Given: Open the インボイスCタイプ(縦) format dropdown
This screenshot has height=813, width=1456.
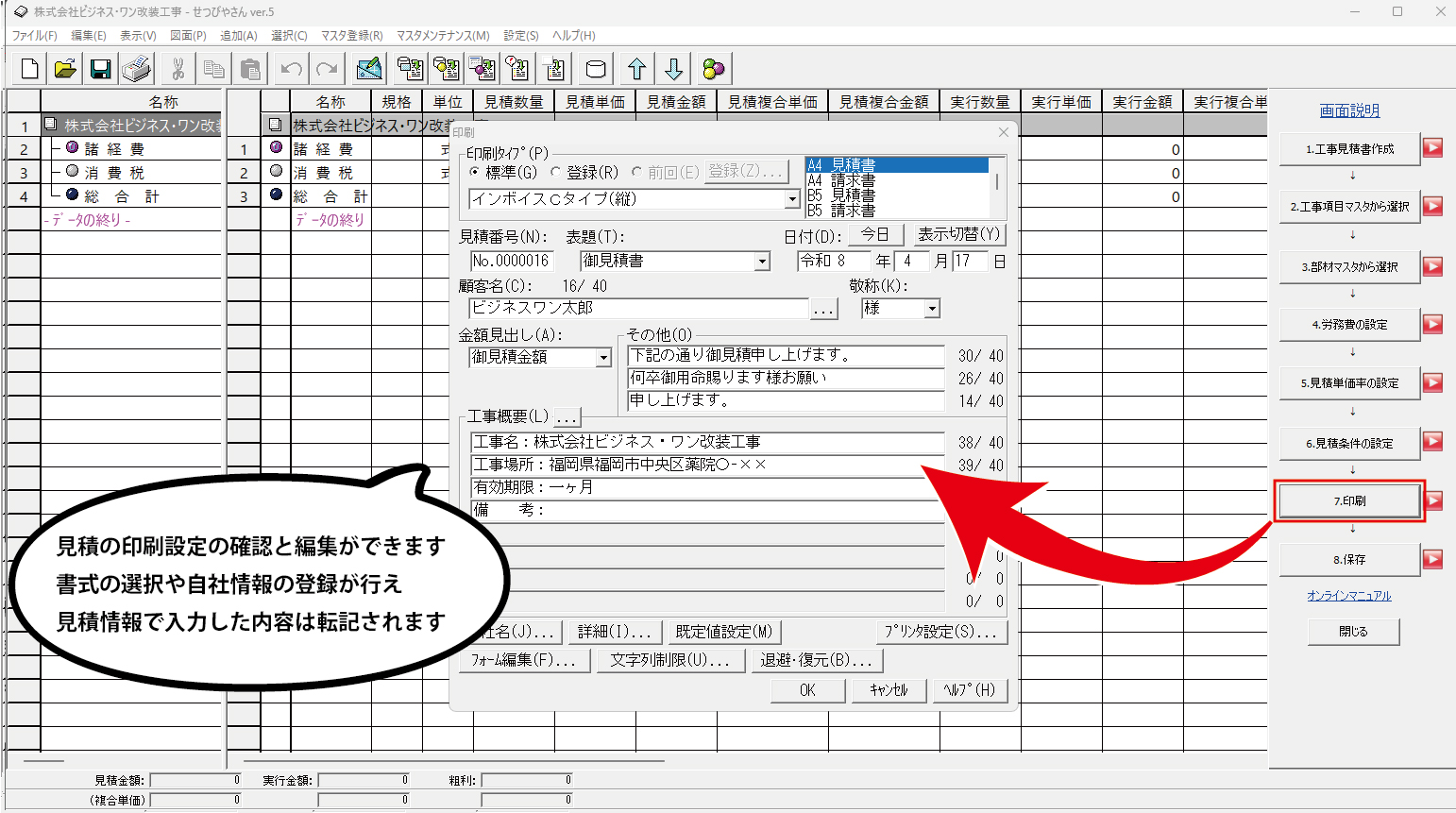Looking at the screenshot, I should [792, 199].
